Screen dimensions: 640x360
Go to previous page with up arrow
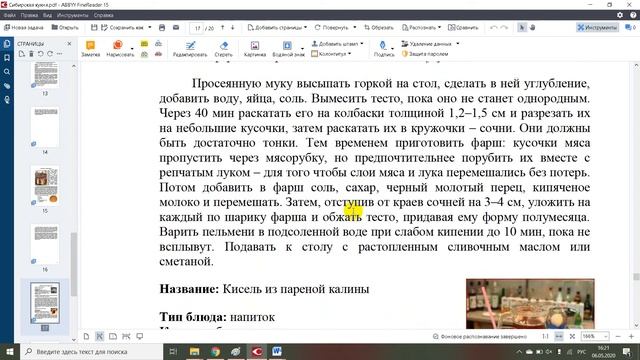(222, 27)
